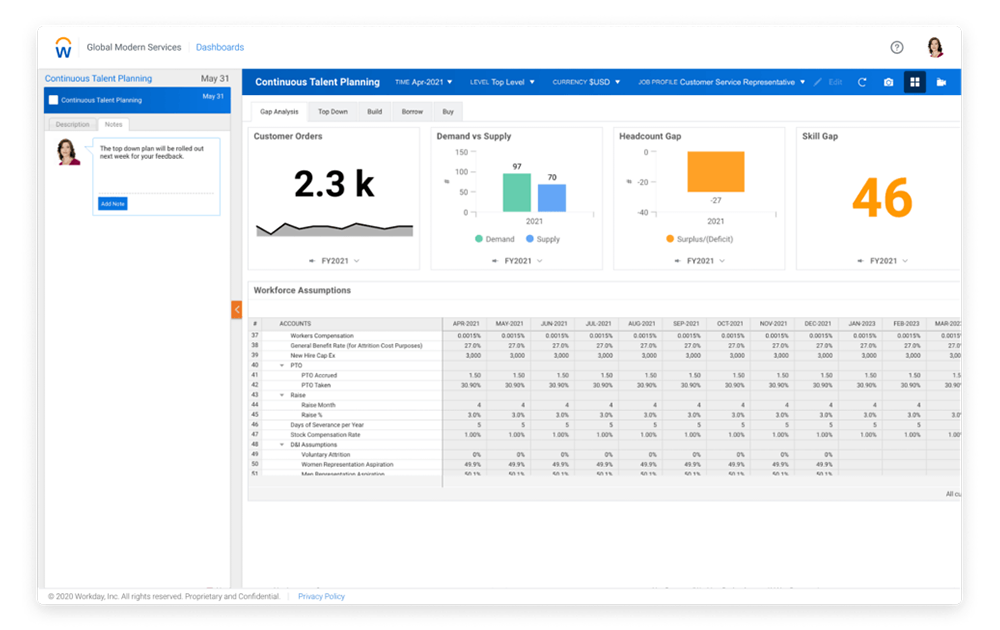Switch to the Top Down tab

click(x=333, y=112)
